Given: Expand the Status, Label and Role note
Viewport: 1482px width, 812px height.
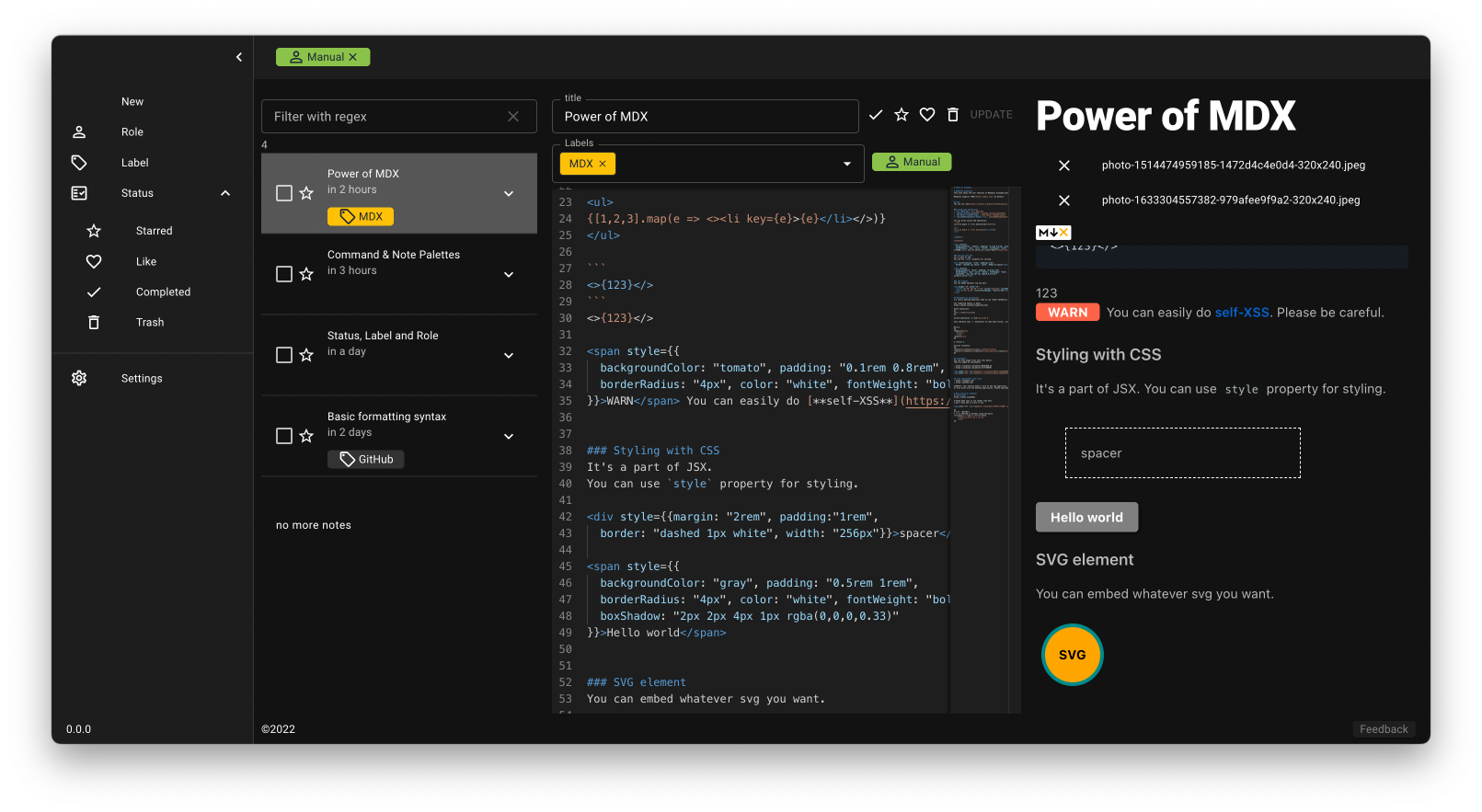Looking at the screenshot, I should [x=509, y=355].
